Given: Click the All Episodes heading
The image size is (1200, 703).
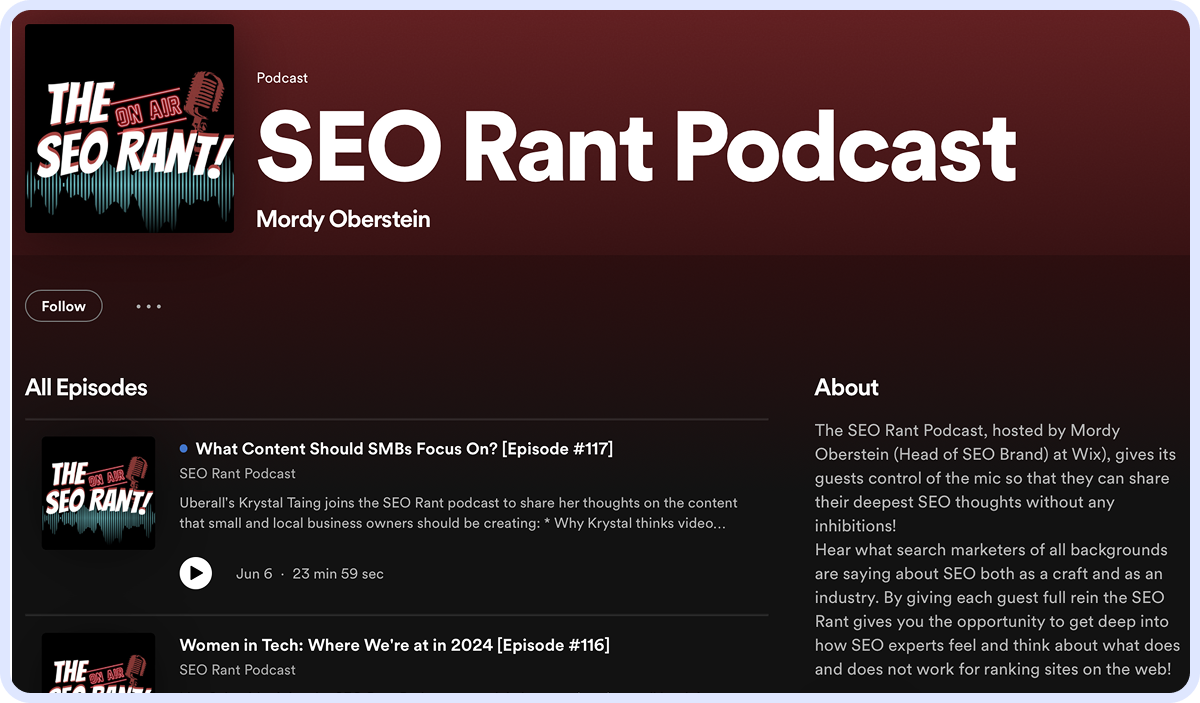Looking at the screenshot, I should tap(86, 388).
